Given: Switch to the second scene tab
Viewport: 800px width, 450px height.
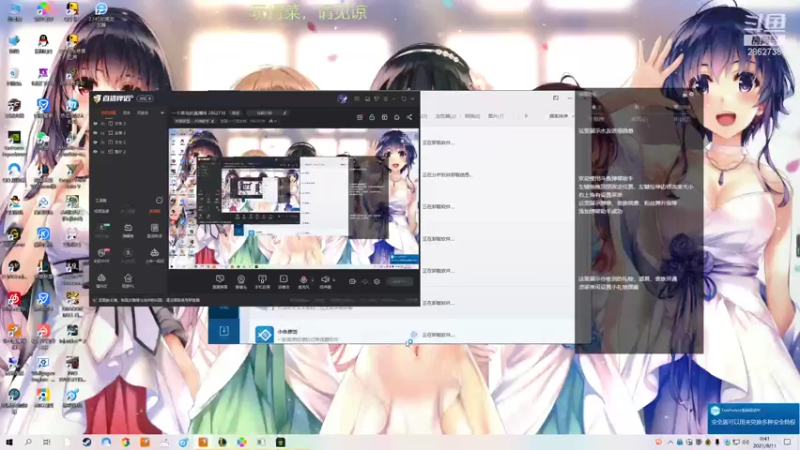Looking at the screenshot, I should coord(126,113).
